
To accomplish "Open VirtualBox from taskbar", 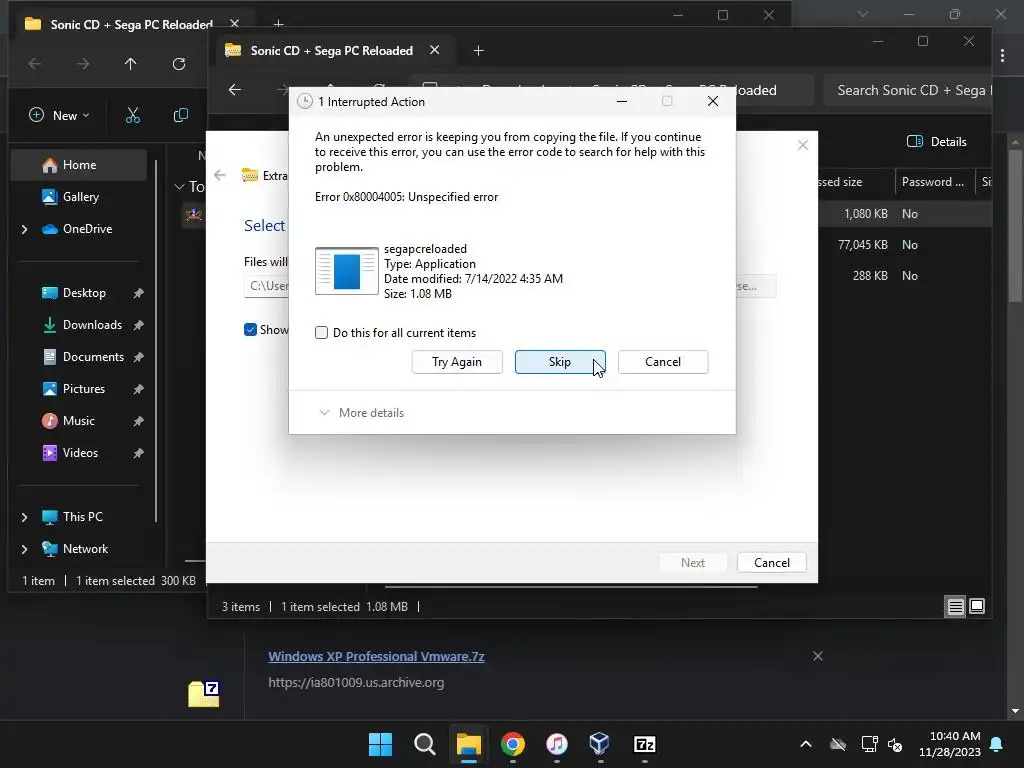I will [x=600, y=744].
